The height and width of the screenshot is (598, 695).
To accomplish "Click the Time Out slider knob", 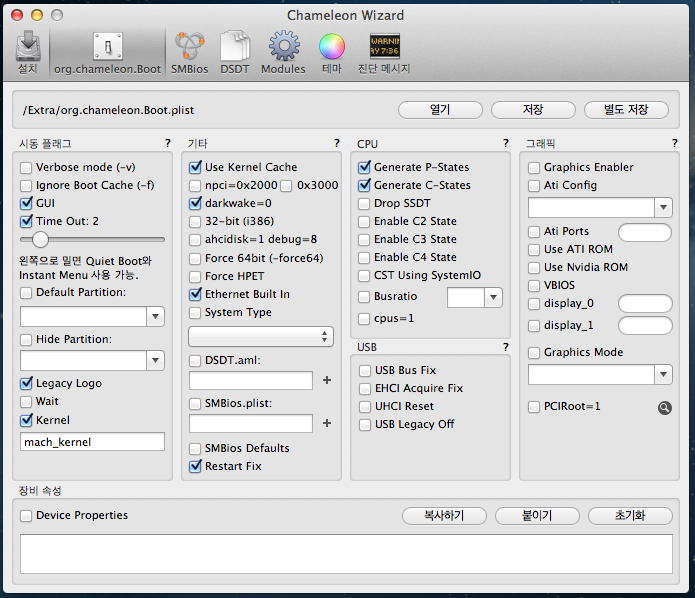I will click(x=40, y=239).
